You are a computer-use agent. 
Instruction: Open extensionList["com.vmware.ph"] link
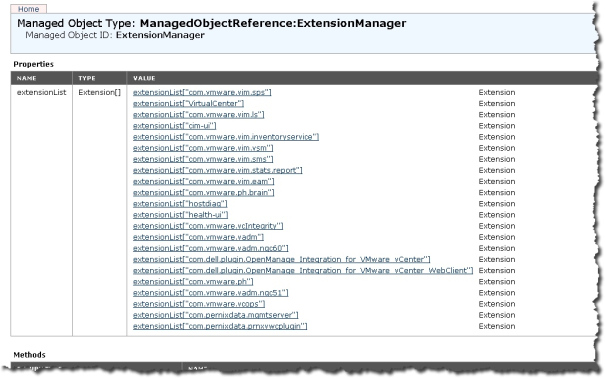click(x=193, y=282)
